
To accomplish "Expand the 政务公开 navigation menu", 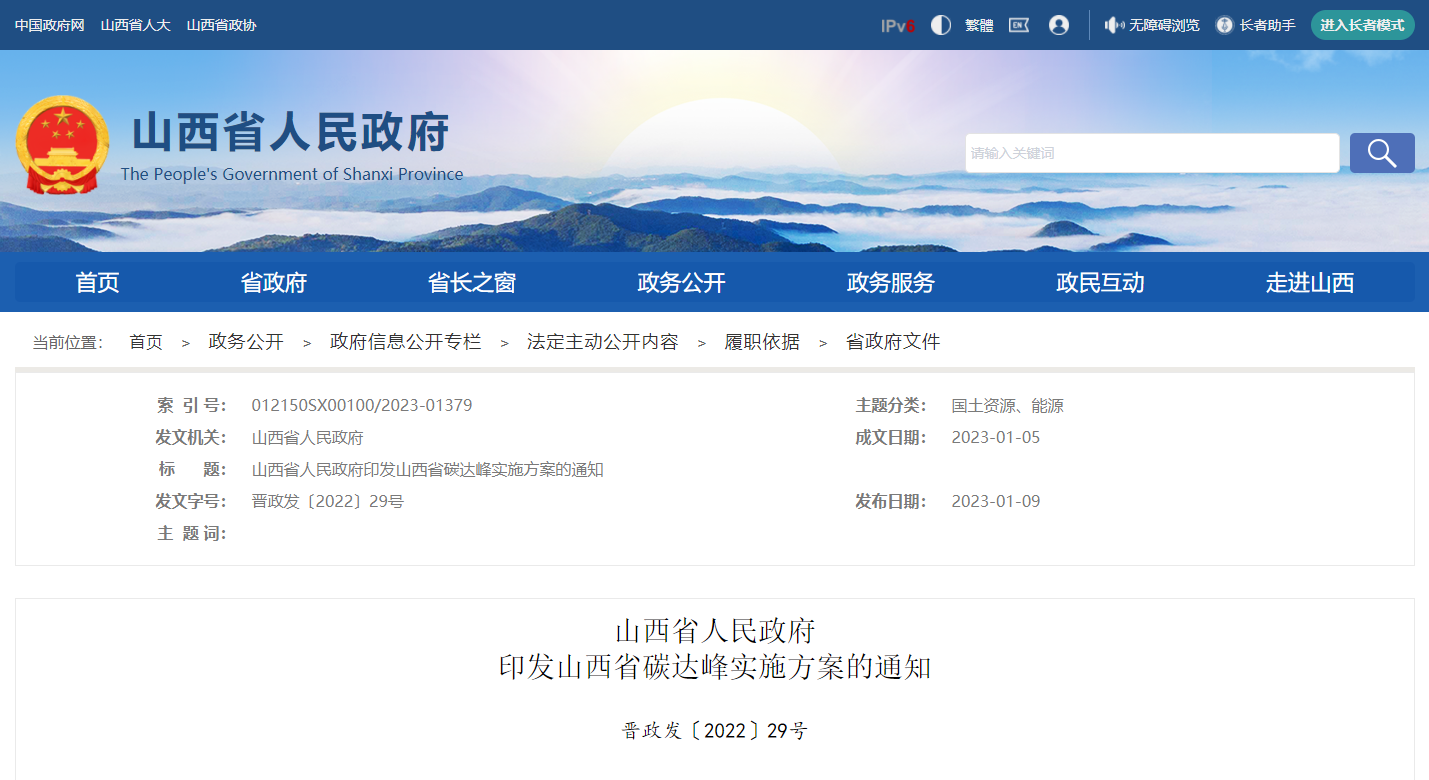I will 683,283.
